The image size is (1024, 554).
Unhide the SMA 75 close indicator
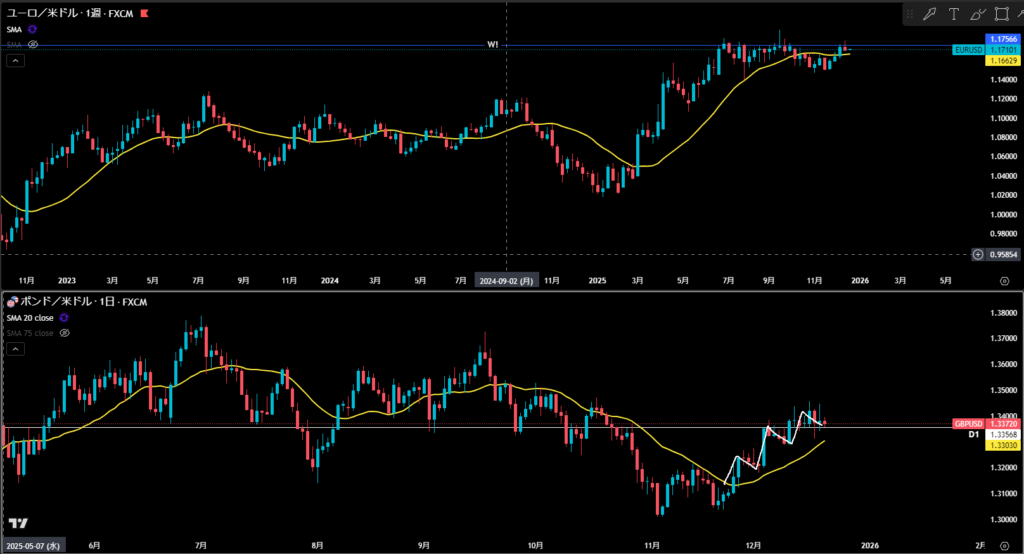(63, 332)
